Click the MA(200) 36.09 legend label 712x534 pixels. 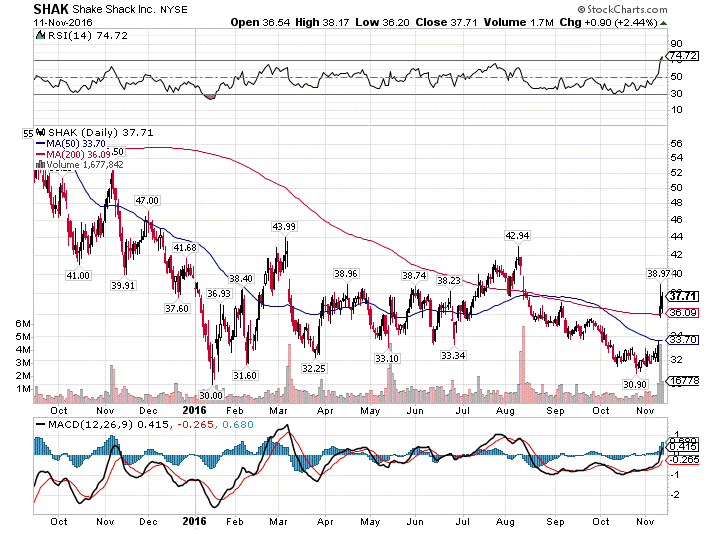[78, 154]
